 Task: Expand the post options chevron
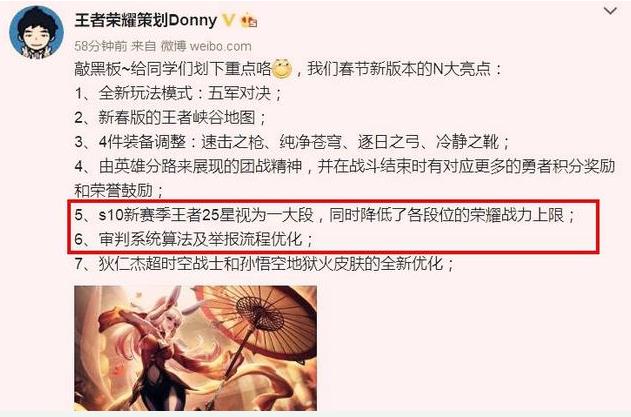point(610,11)
